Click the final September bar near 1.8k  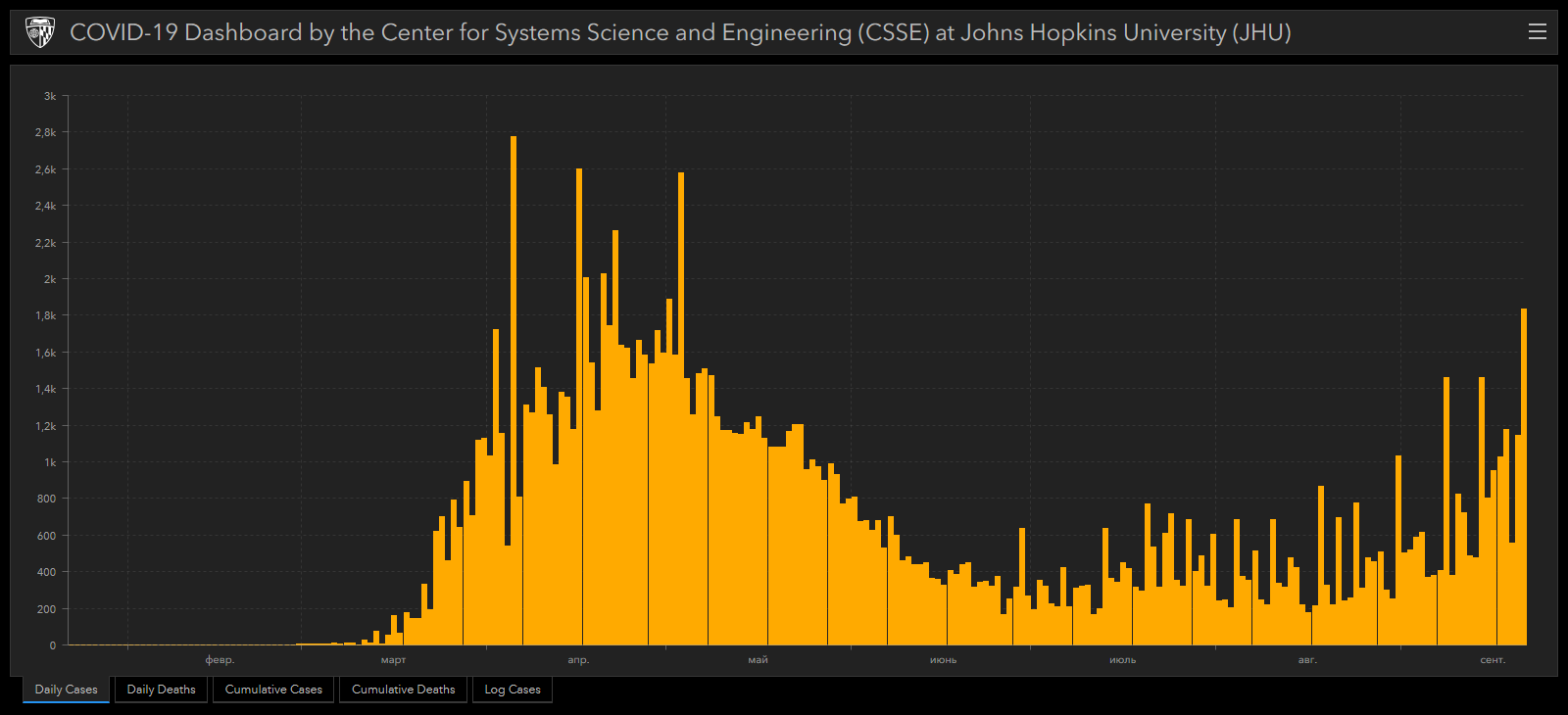pos(1524,480)
